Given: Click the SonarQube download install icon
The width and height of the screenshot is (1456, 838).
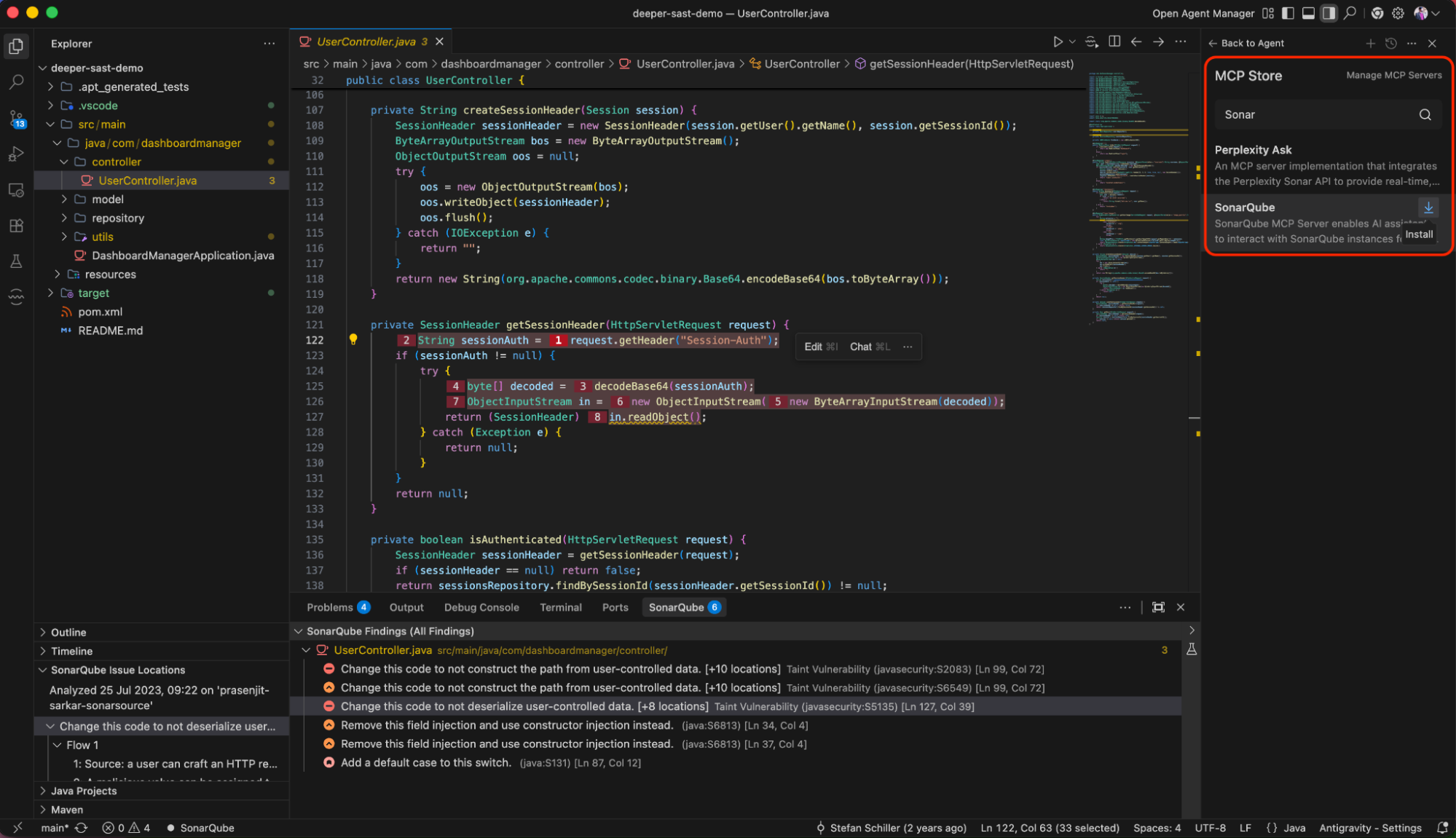Looking at the screenshot, I should pyautogui.click(x=1428, y=207).
